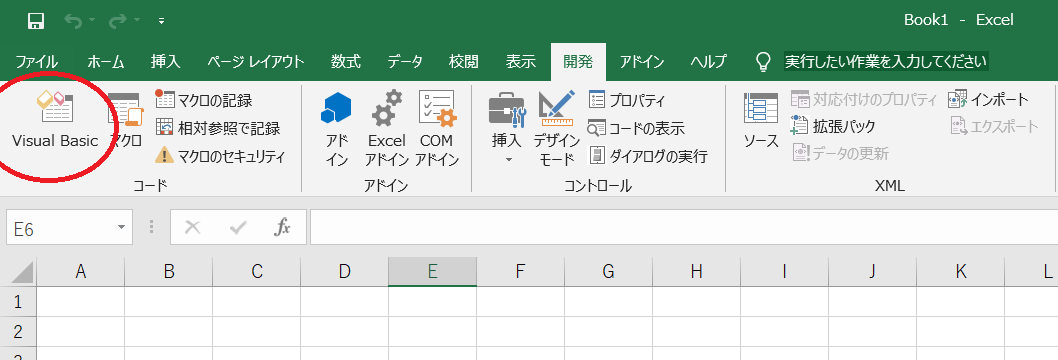
Task: Open the ヘルプ tab
Action: 708,62
